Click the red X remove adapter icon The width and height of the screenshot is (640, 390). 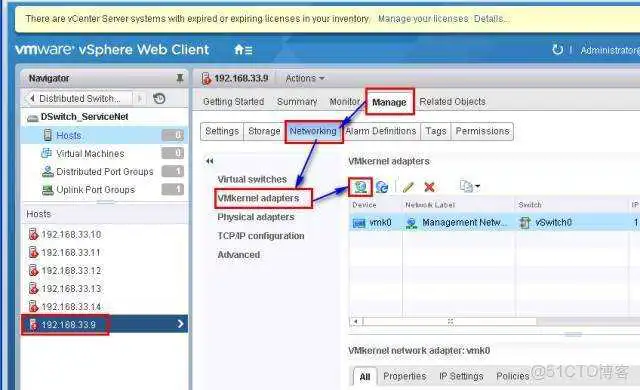(429, 187)
